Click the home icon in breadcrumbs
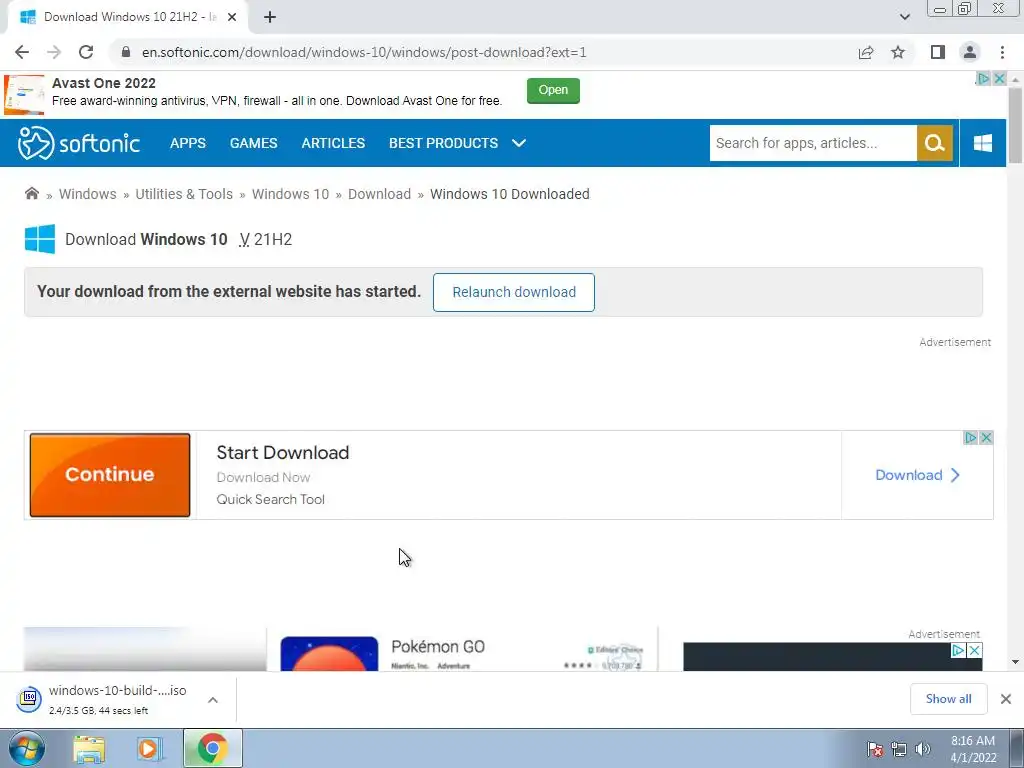The image size is (1024, 768). (31, 193)
